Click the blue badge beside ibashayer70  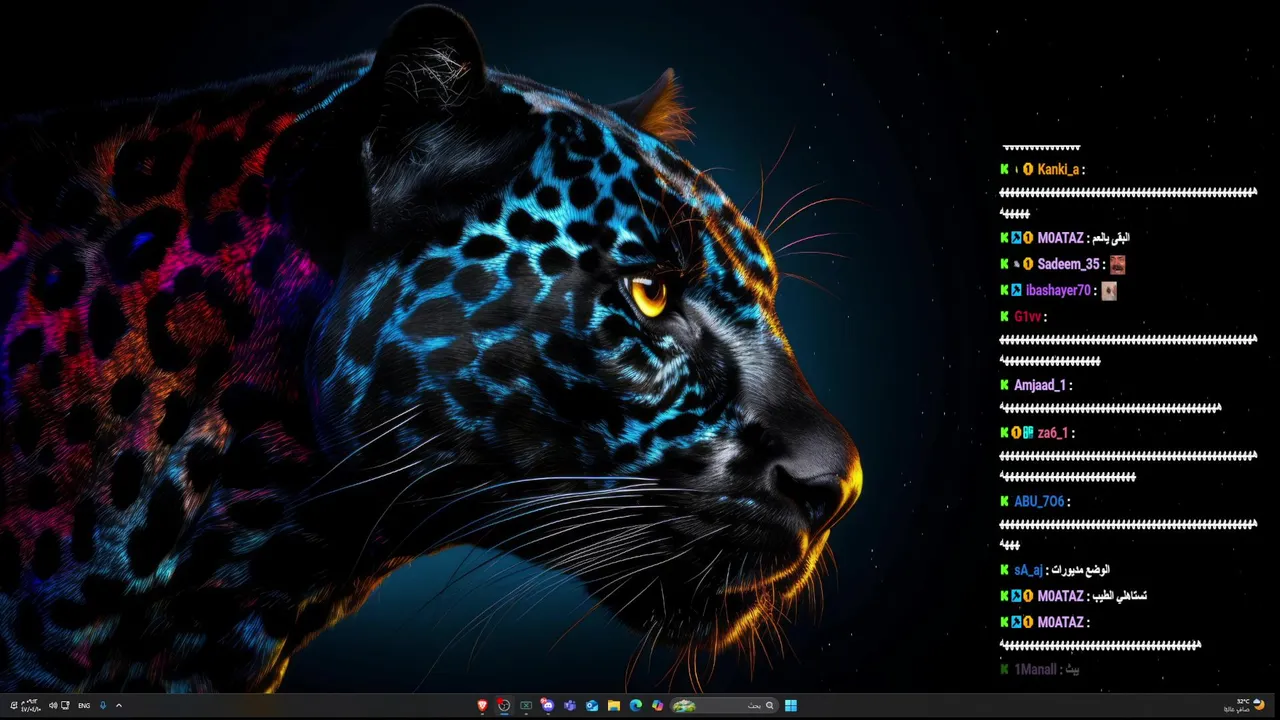(1016, 291)
